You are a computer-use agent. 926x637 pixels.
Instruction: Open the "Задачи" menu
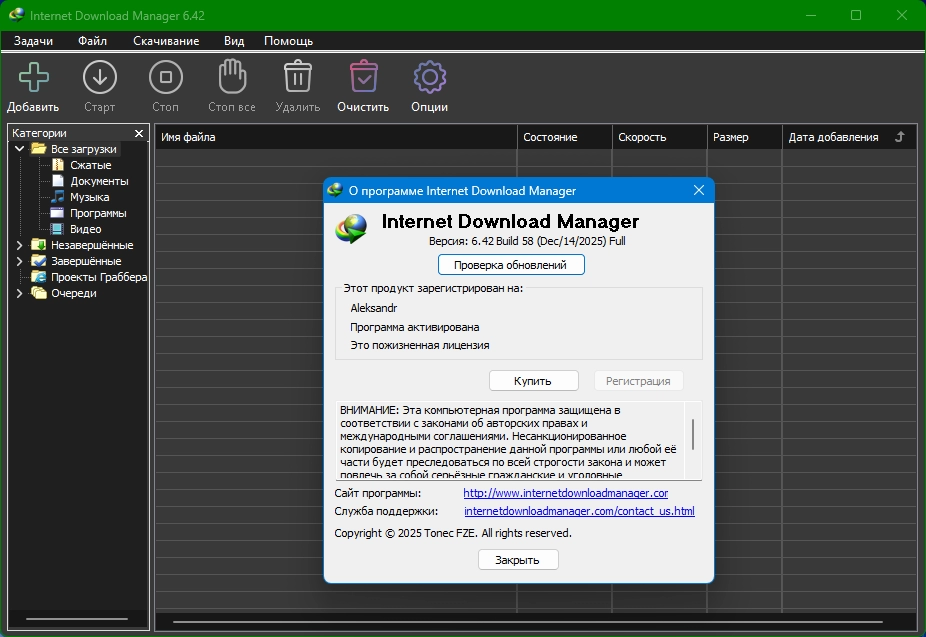pos(33,41)
